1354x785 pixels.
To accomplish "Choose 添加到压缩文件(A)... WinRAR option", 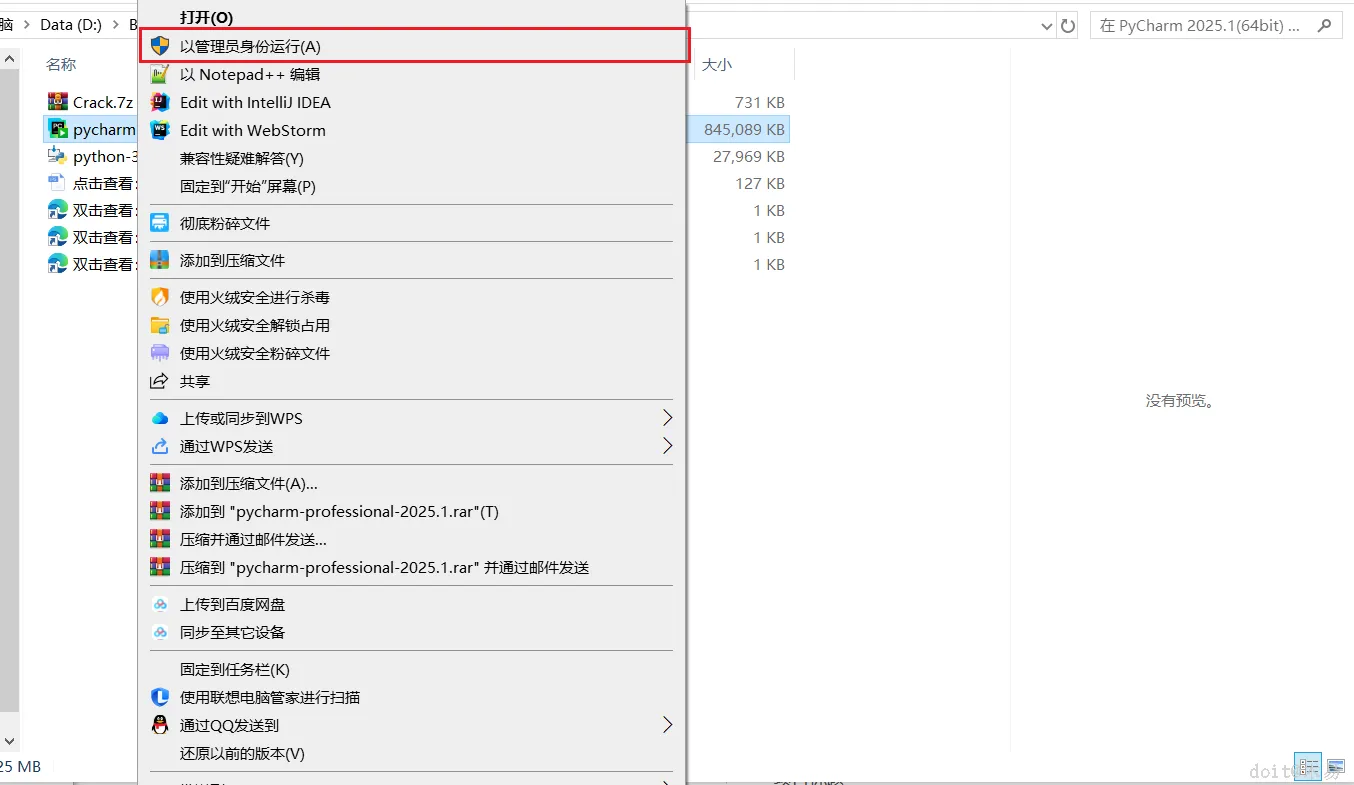I will pyautogui.click(x=412, y=483).
